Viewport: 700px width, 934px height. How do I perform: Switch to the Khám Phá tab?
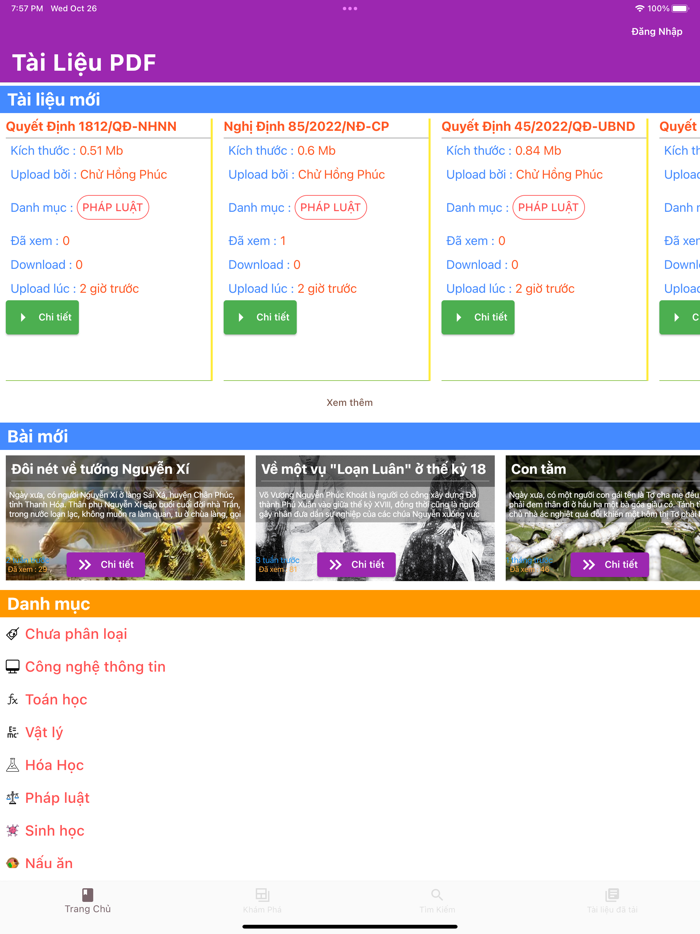[x=262, y=901]
